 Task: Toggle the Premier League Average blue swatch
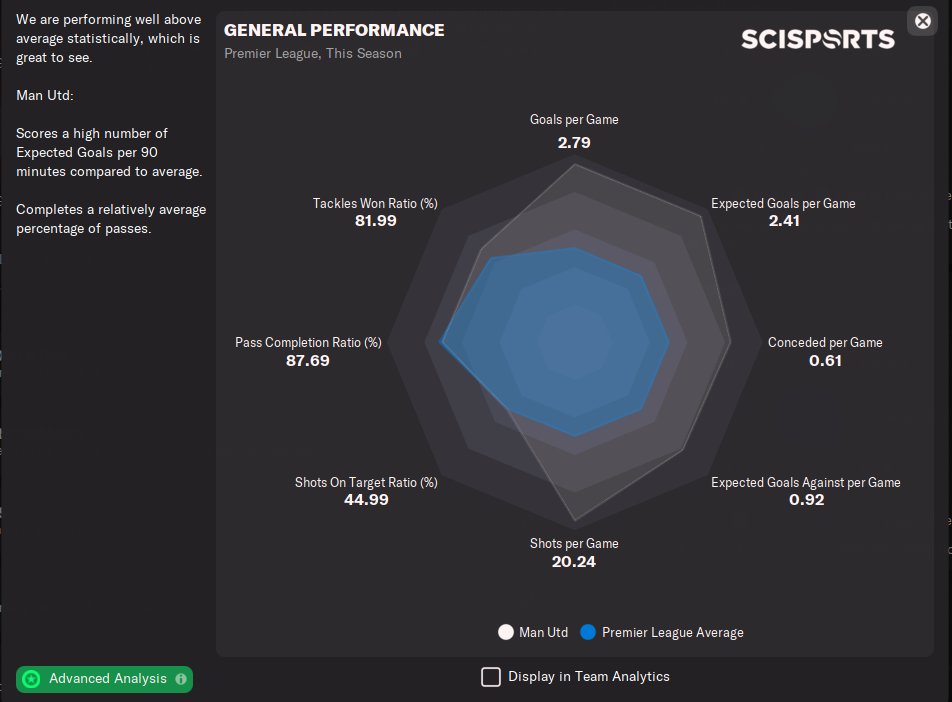click(588, 632)
